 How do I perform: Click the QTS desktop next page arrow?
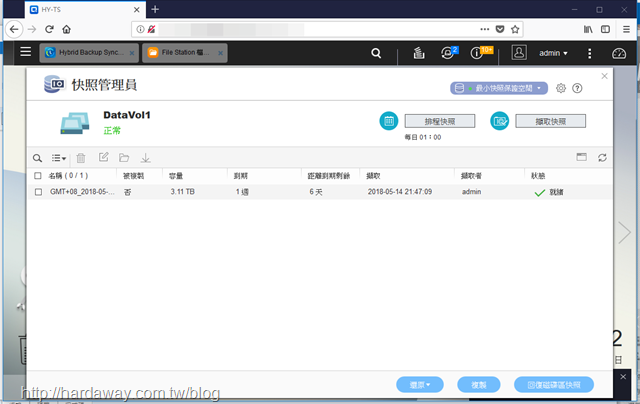click(624, 233)
